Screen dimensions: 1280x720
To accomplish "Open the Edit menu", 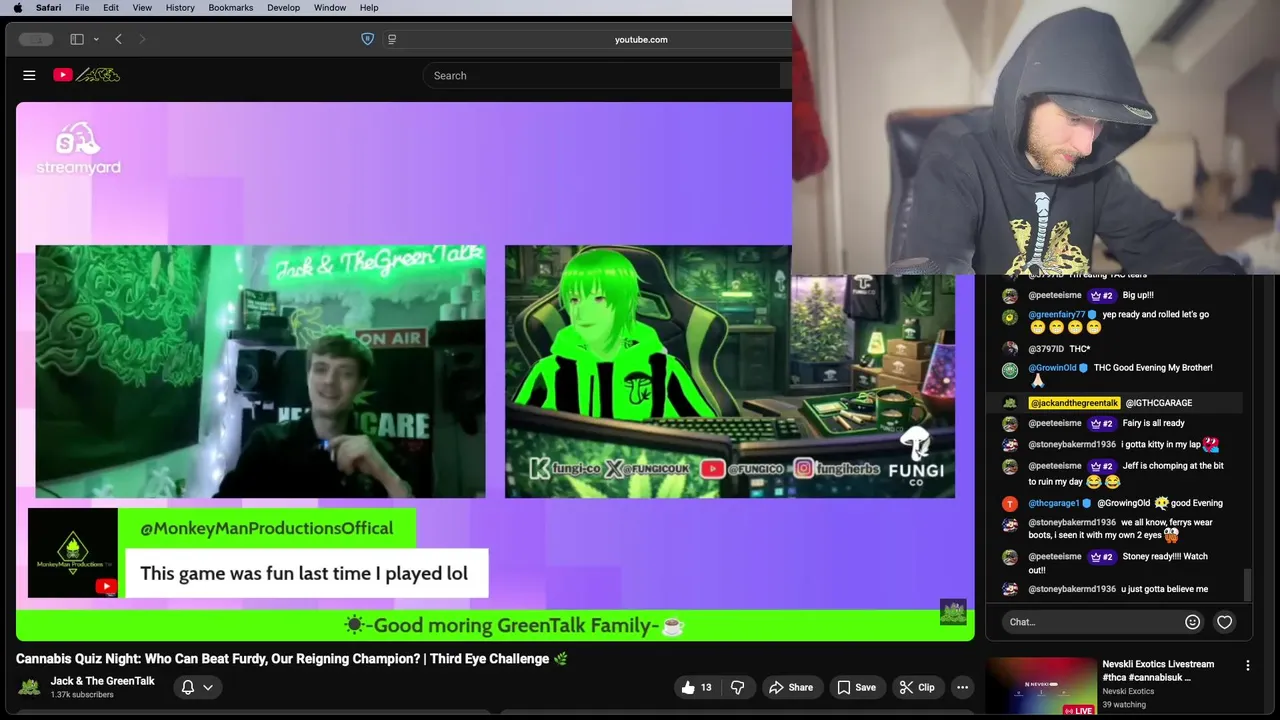I will point(111,7).
